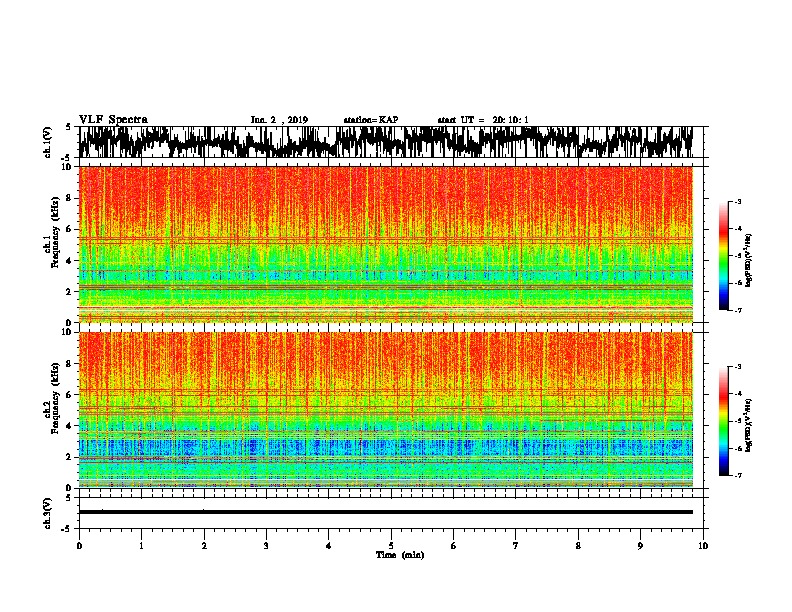Click the time axis tick label "3"

click(266, 545)
